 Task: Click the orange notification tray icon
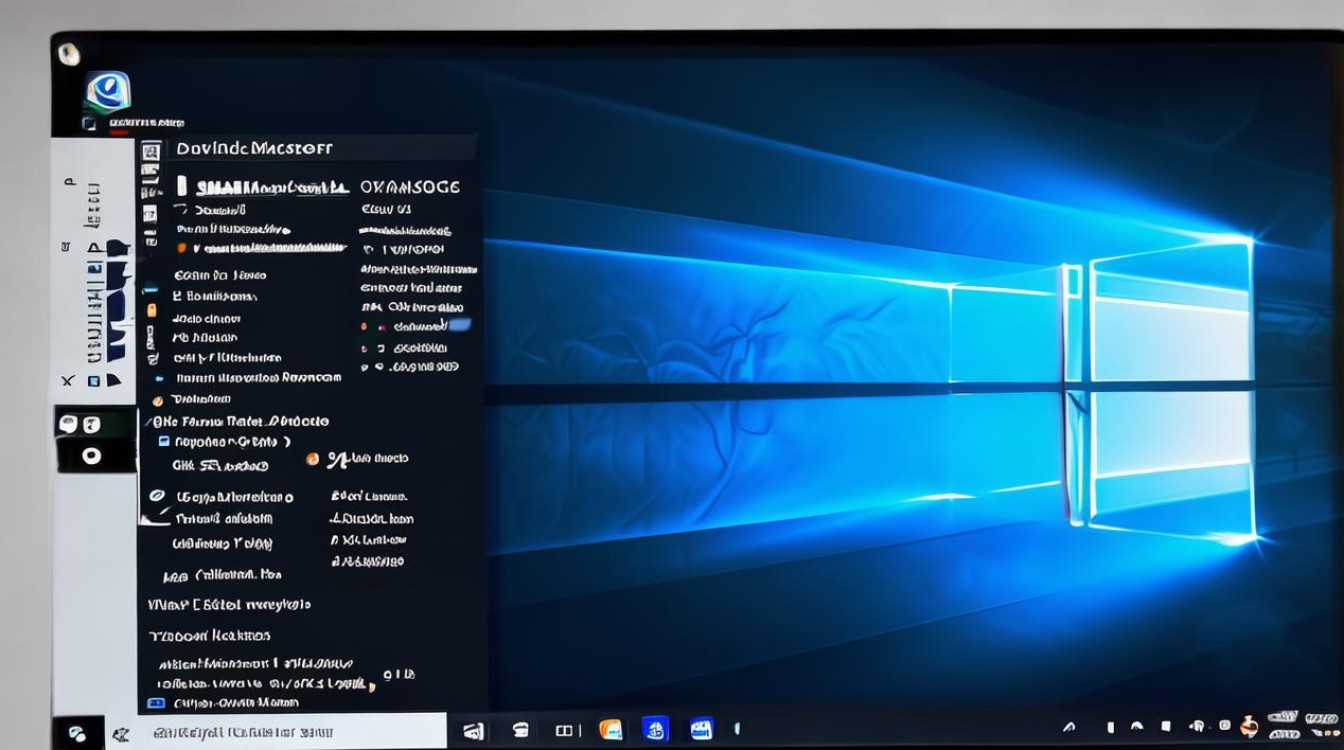1249,726
